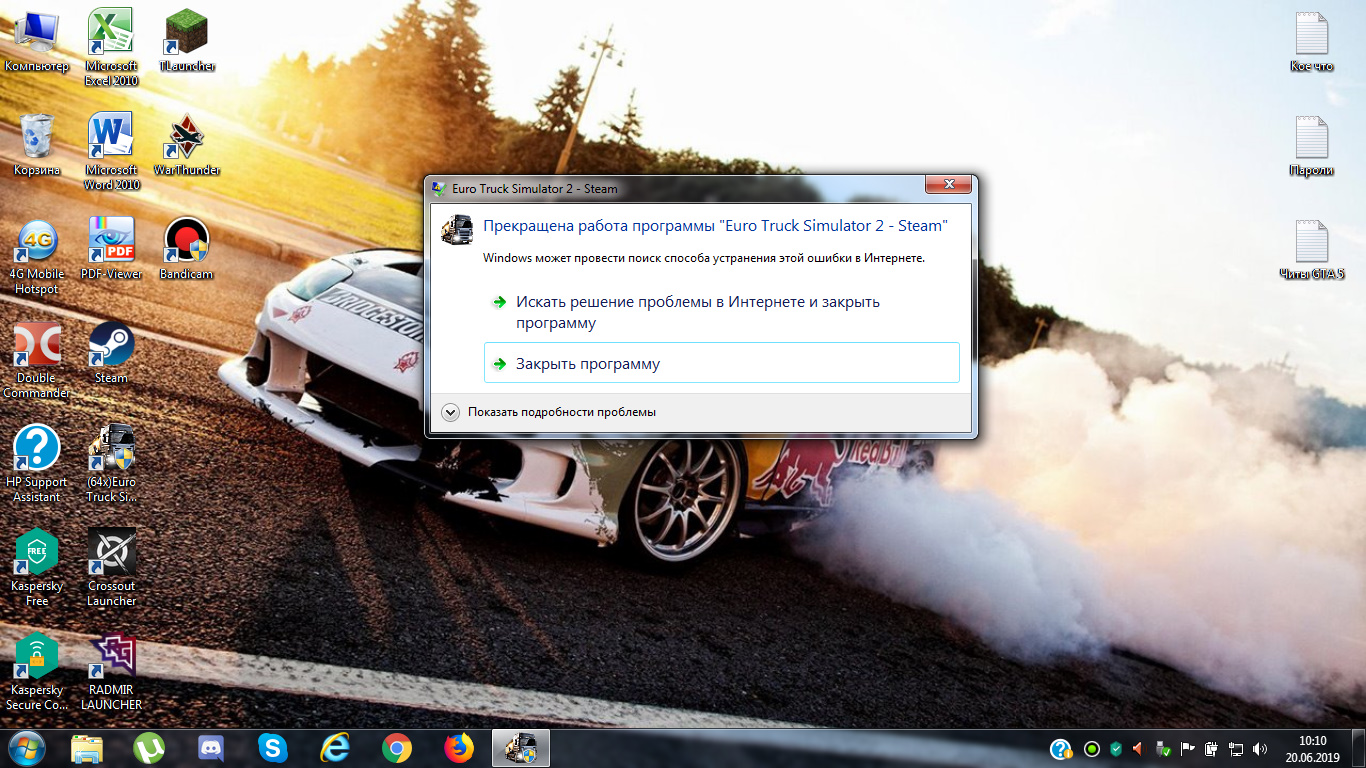Open the Кое что text file
Image resolution: width=1366 pixels, height=768 pixels.
click(1311, 41)
